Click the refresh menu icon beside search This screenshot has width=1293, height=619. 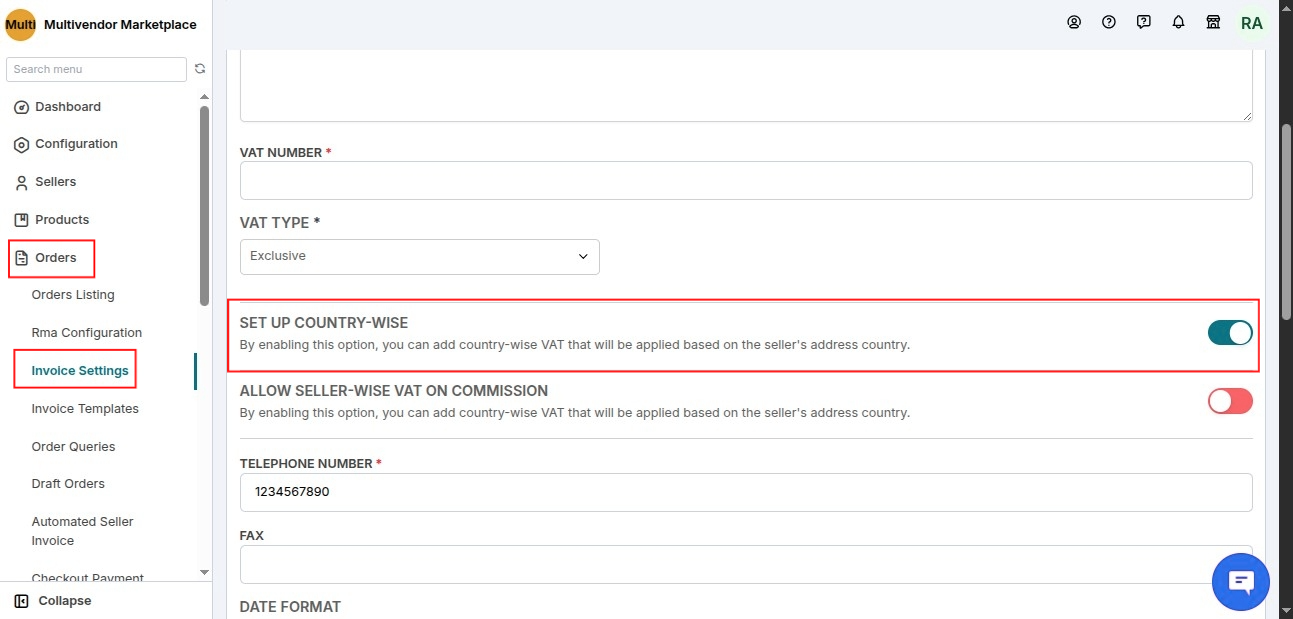pos(200,69)
